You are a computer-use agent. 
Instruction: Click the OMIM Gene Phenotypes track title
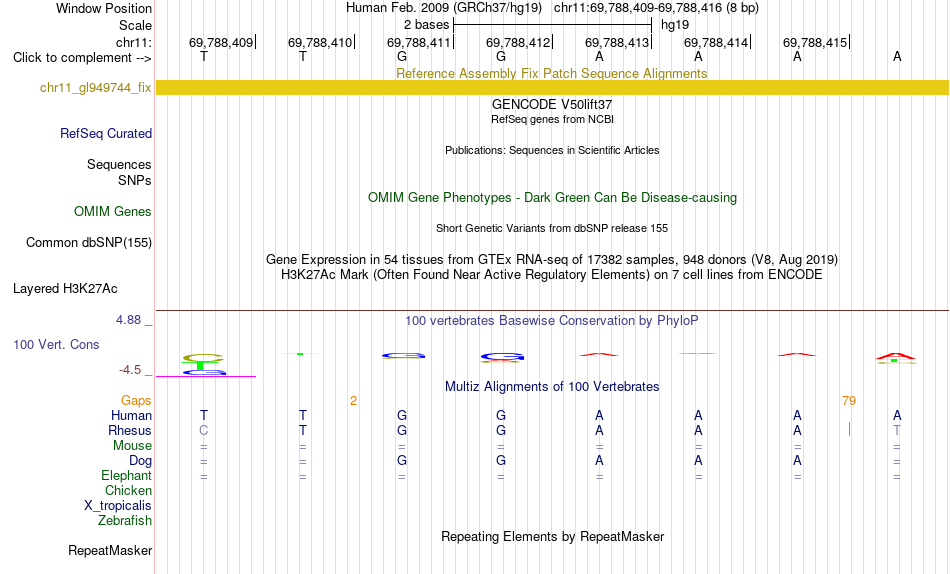coord(553,198)
